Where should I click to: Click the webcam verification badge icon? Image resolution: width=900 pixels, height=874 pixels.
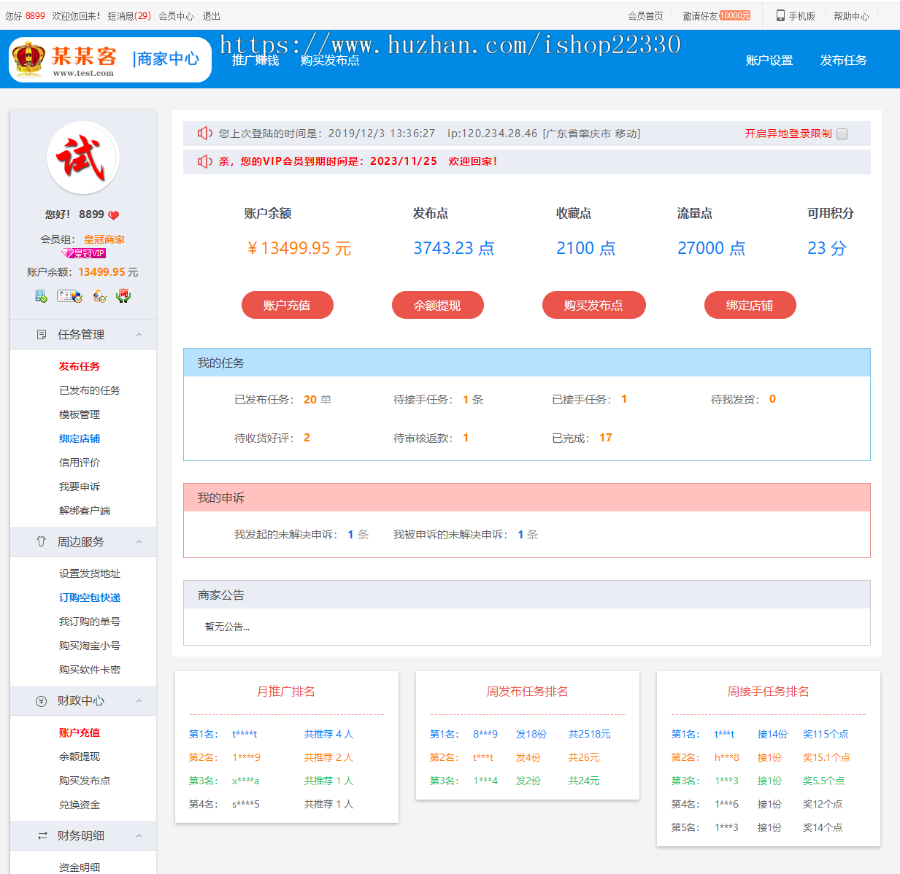pos(98,296)
